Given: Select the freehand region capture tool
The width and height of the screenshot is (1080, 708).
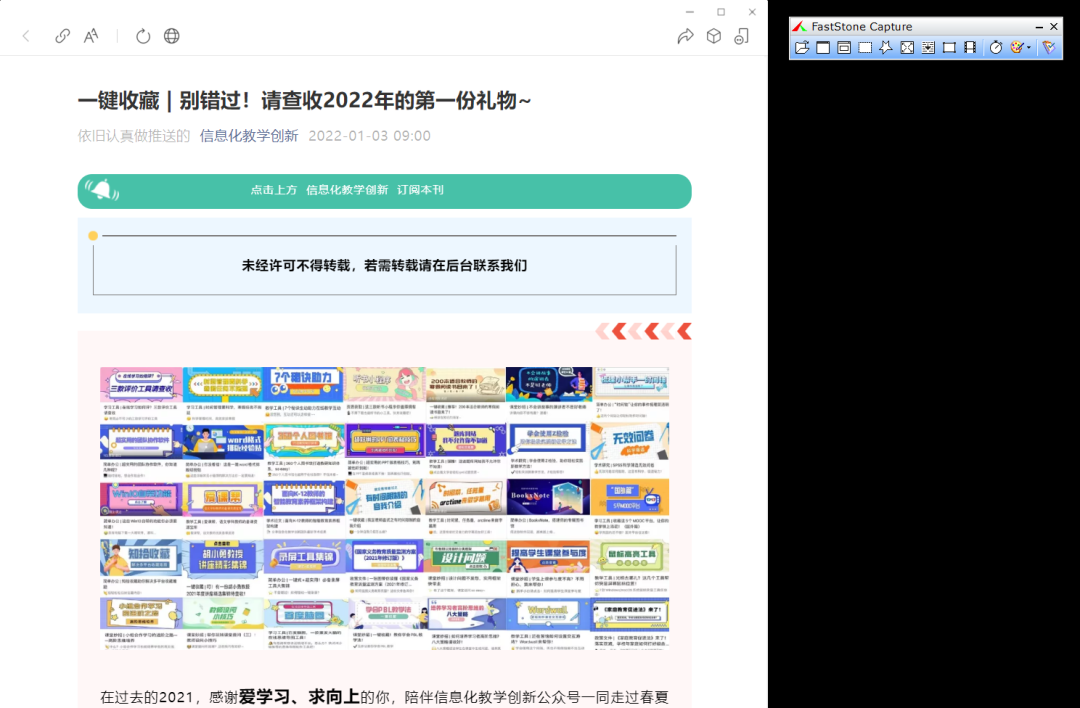Looking at the screenshot, I should pyautogui.click(x=886, y=47).
